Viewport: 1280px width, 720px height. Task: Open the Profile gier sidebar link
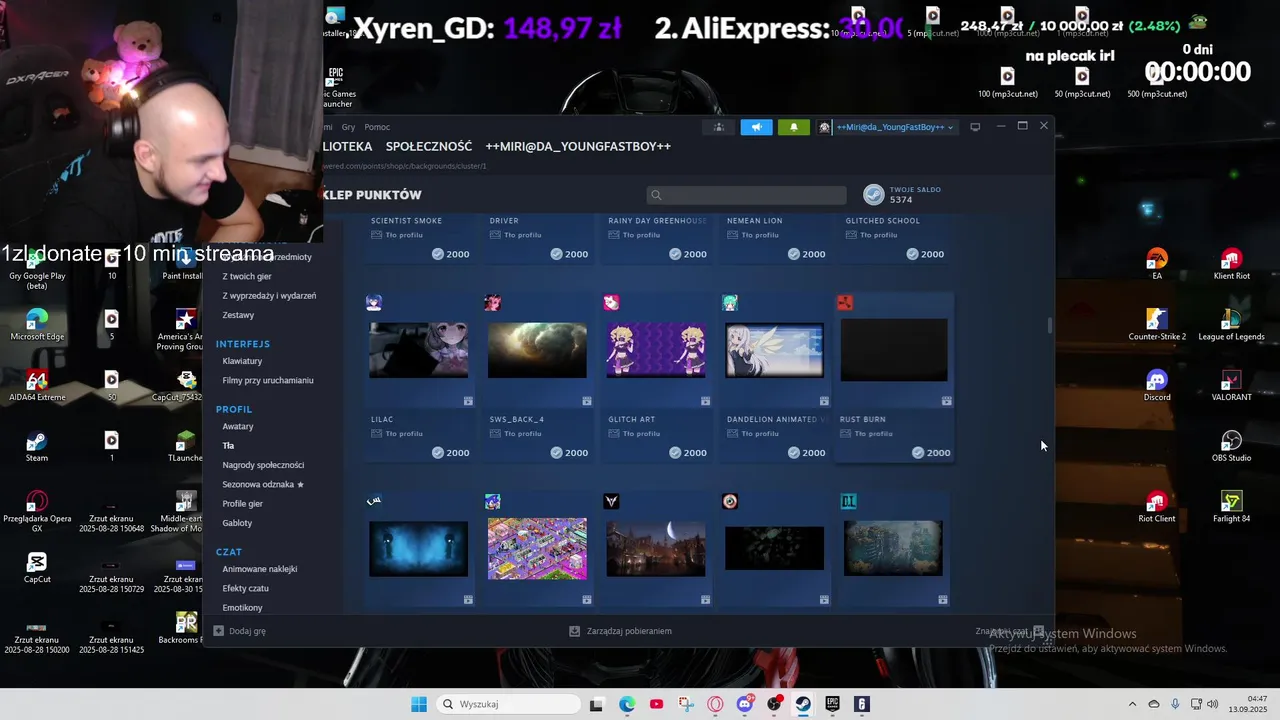[242, 504]
